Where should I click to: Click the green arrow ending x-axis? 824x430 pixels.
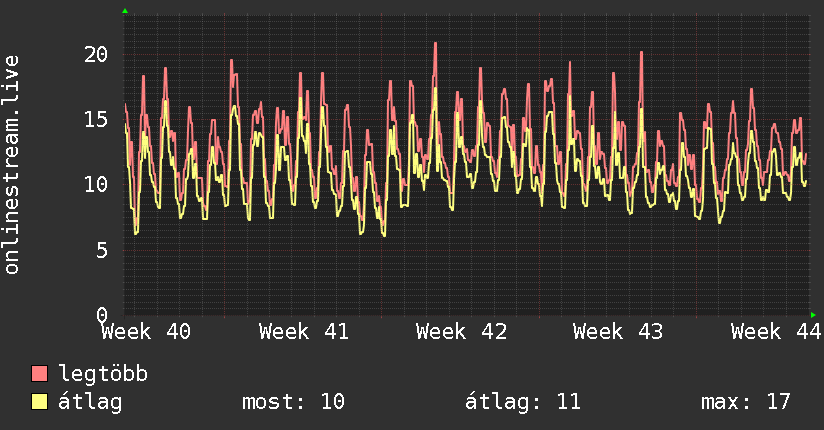click(813, 315)
